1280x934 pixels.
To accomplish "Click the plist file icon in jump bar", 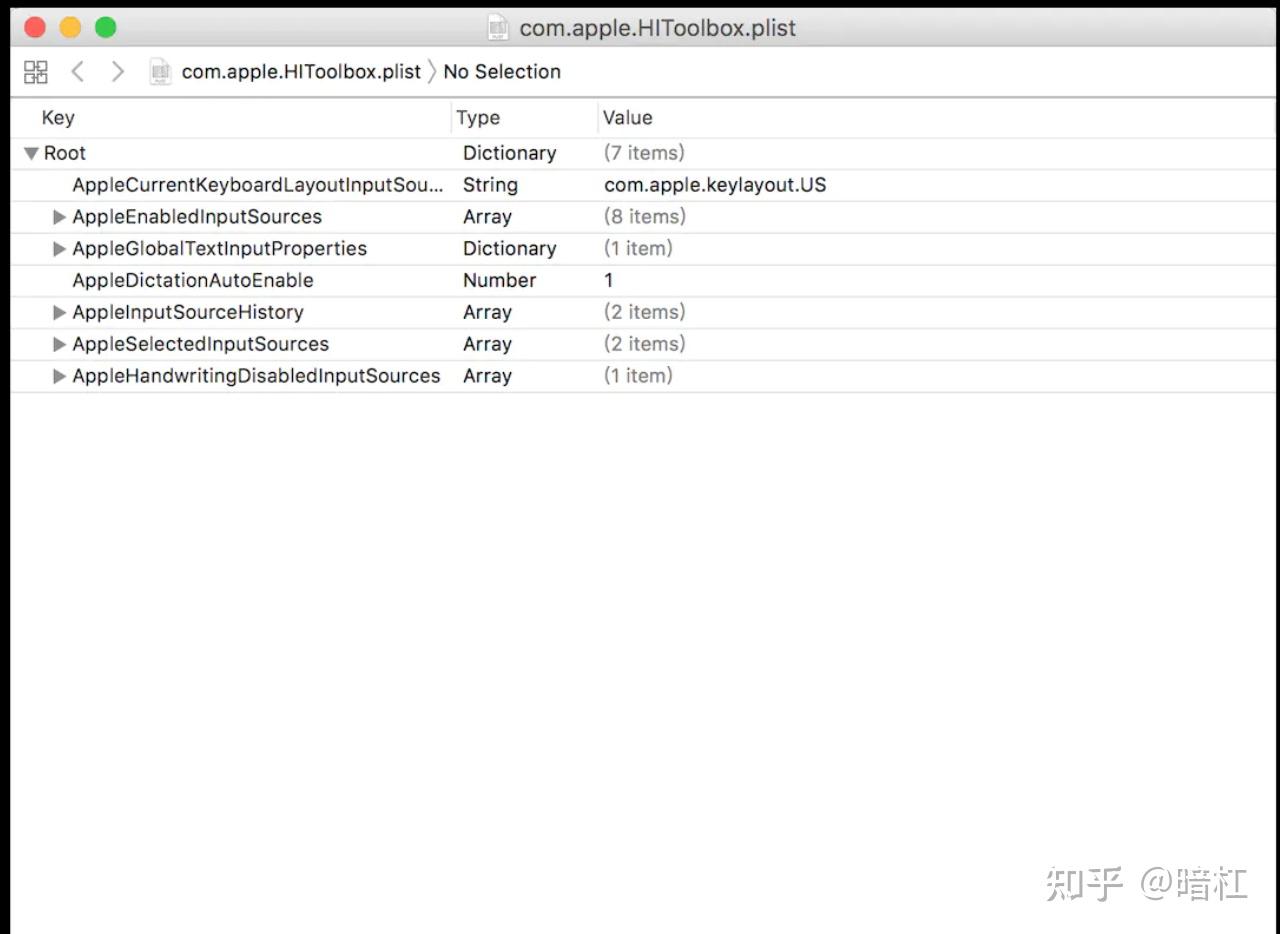I will (160, 72).
